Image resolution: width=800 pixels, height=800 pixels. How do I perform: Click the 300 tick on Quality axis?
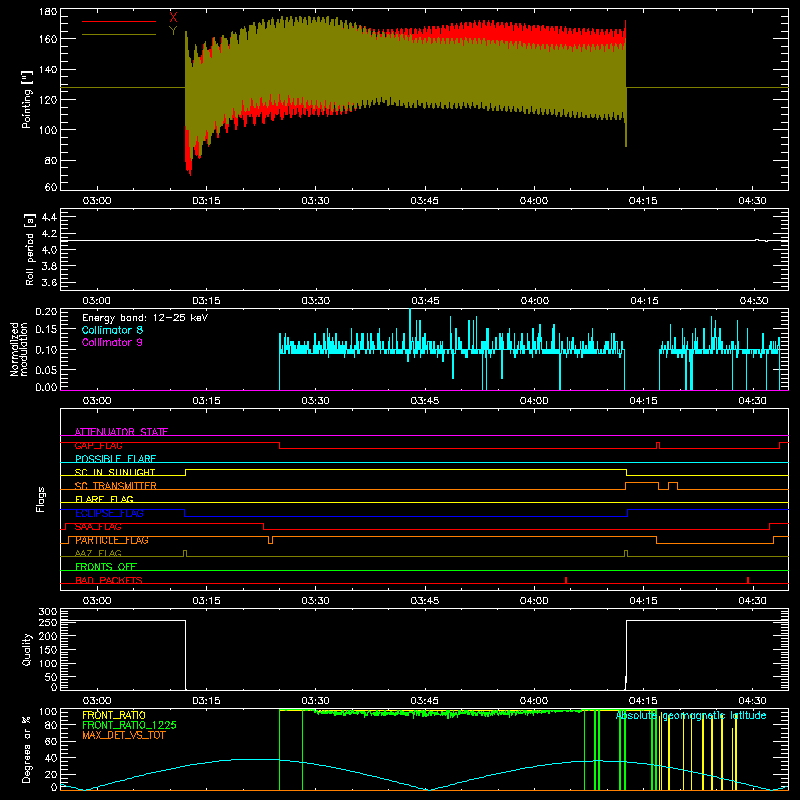(48, 612)
